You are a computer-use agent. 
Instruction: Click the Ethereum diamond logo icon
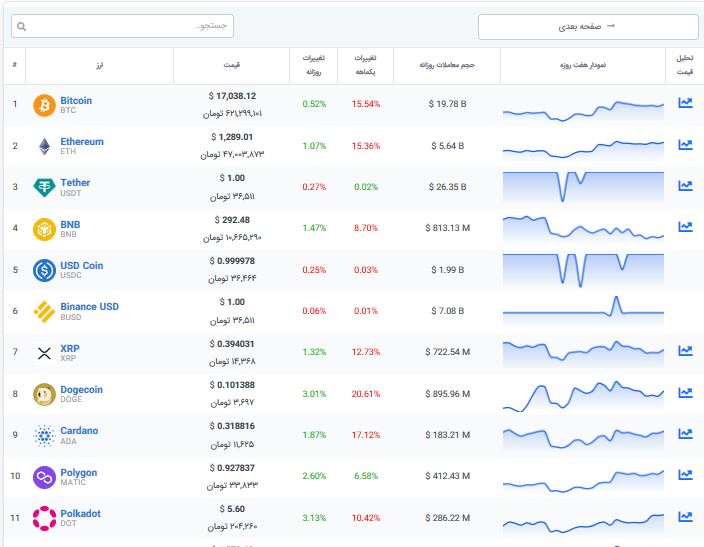point(44,146)
